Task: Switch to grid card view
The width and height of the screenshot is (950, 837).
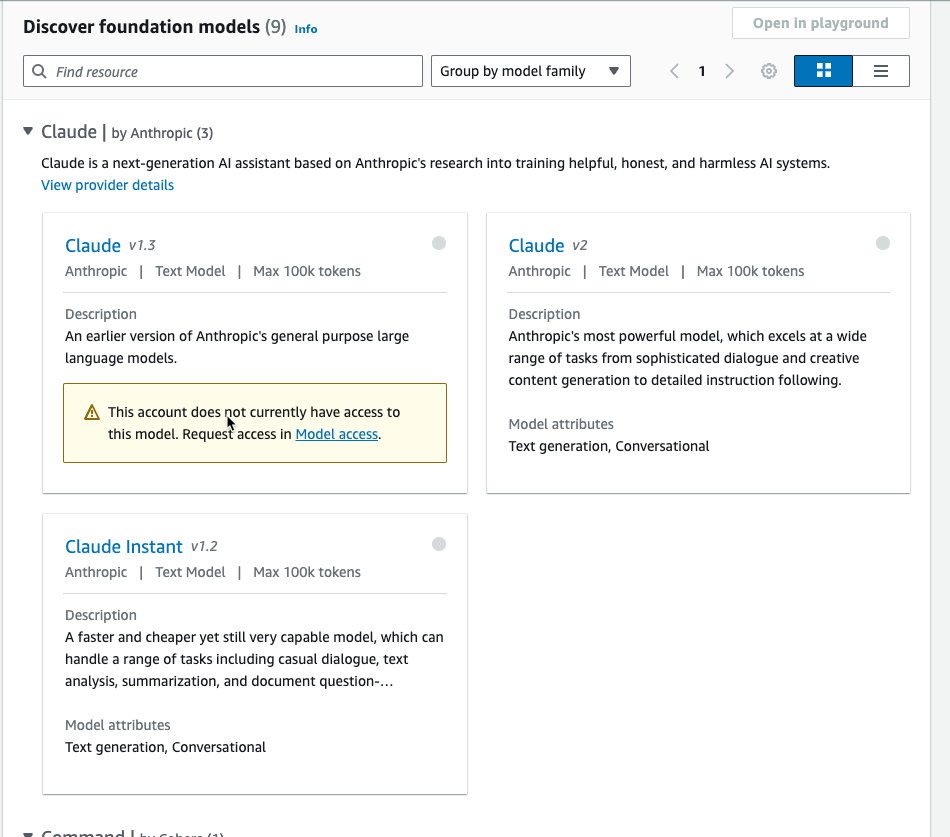Action: pos(823,71)
